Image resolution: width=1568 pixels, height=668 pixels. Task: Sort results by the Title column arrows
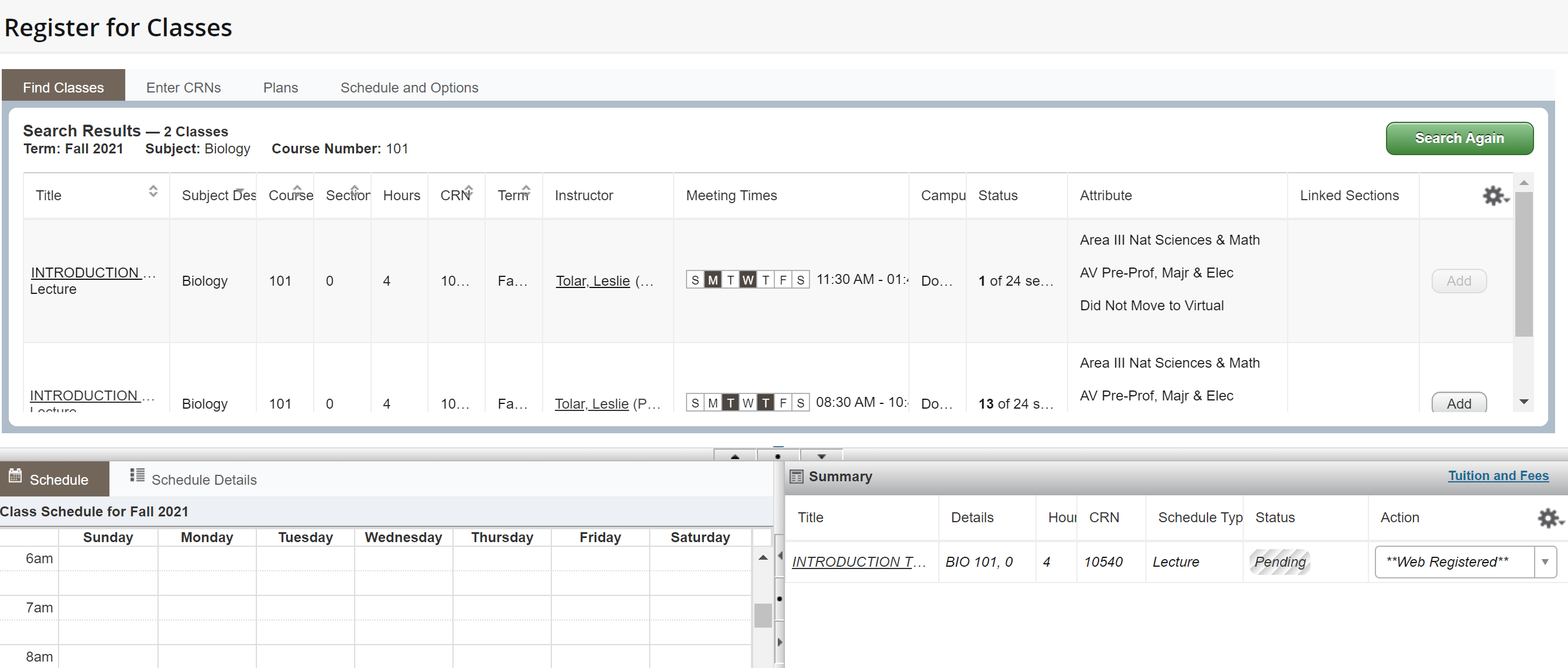pos(153,191)
